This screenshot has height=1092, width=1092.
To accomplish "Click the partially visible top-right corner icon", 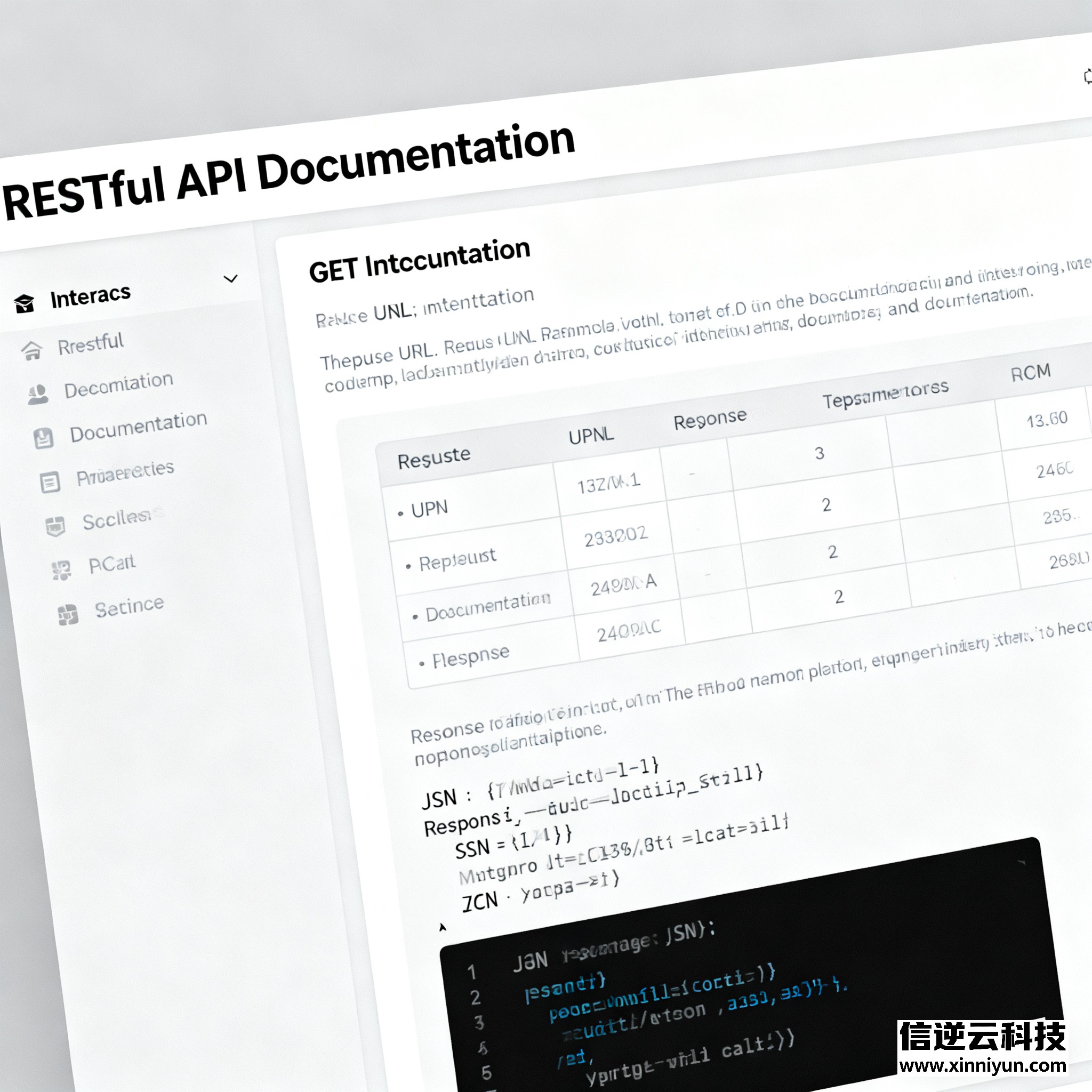I will (1088, 76).
